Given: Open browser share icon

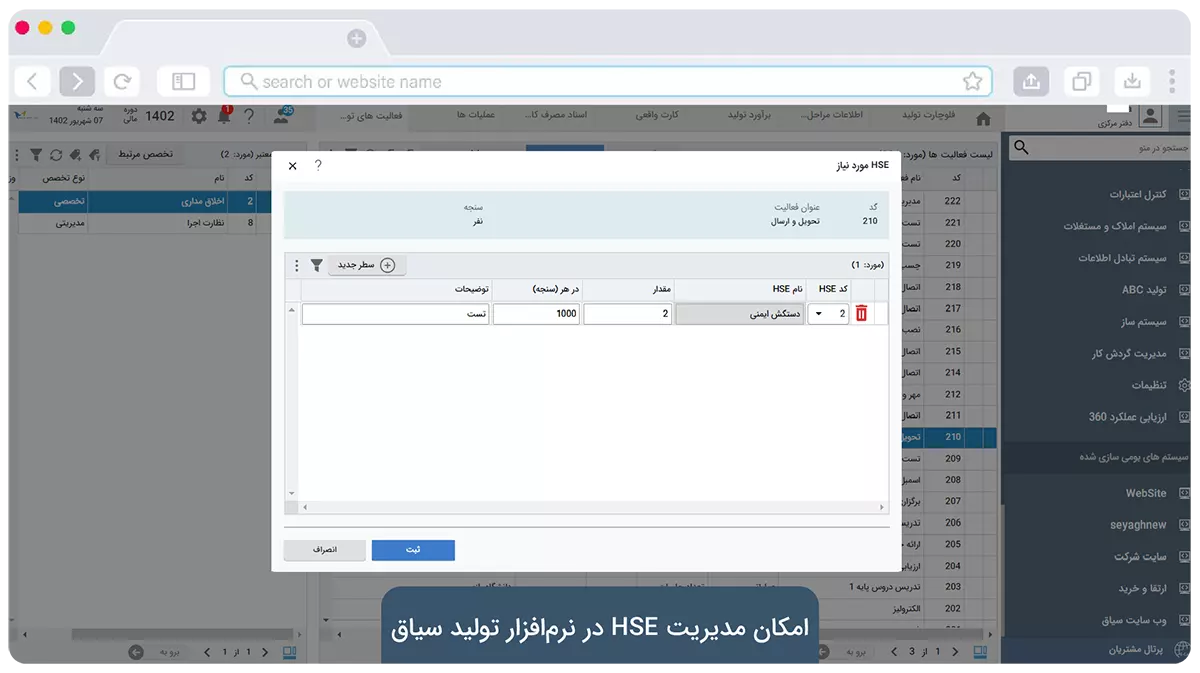Looking at the screenshot, I should pos(1031,82).
